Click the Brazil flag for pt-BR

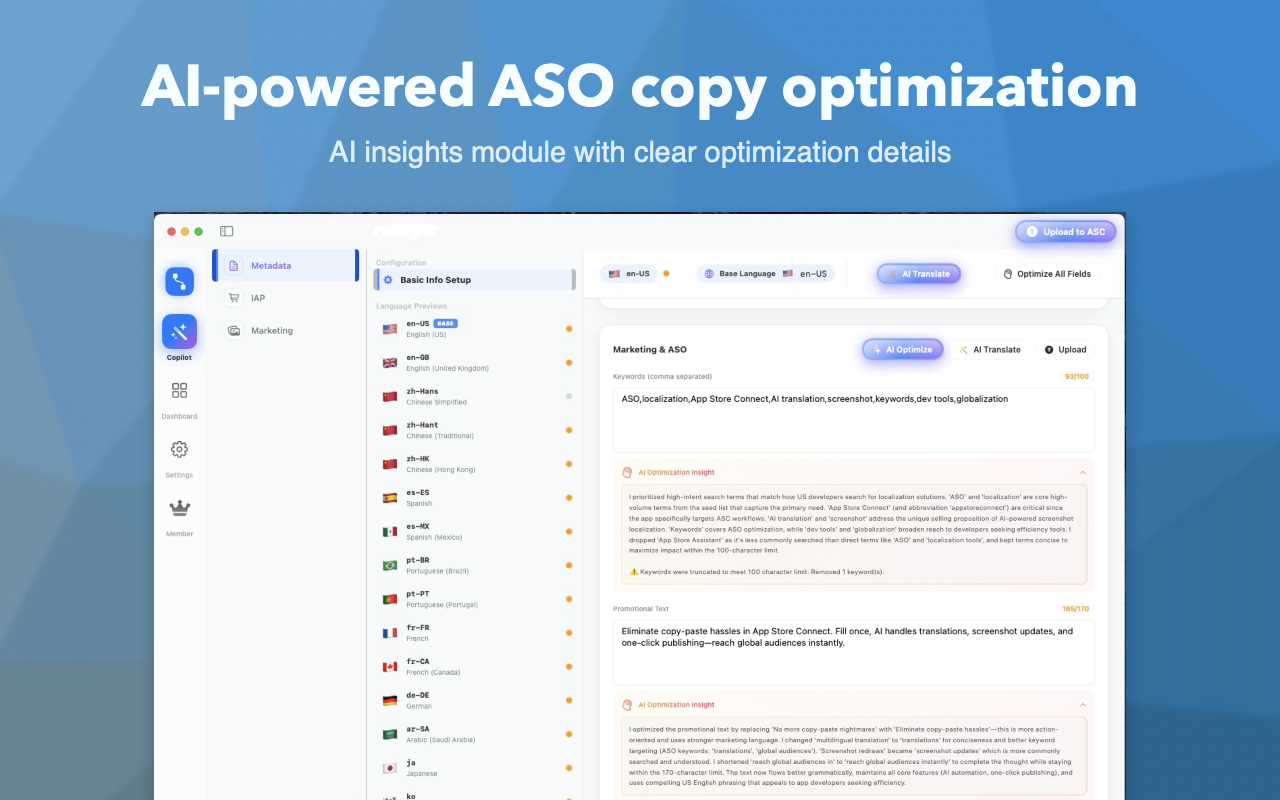click(390, 565)
